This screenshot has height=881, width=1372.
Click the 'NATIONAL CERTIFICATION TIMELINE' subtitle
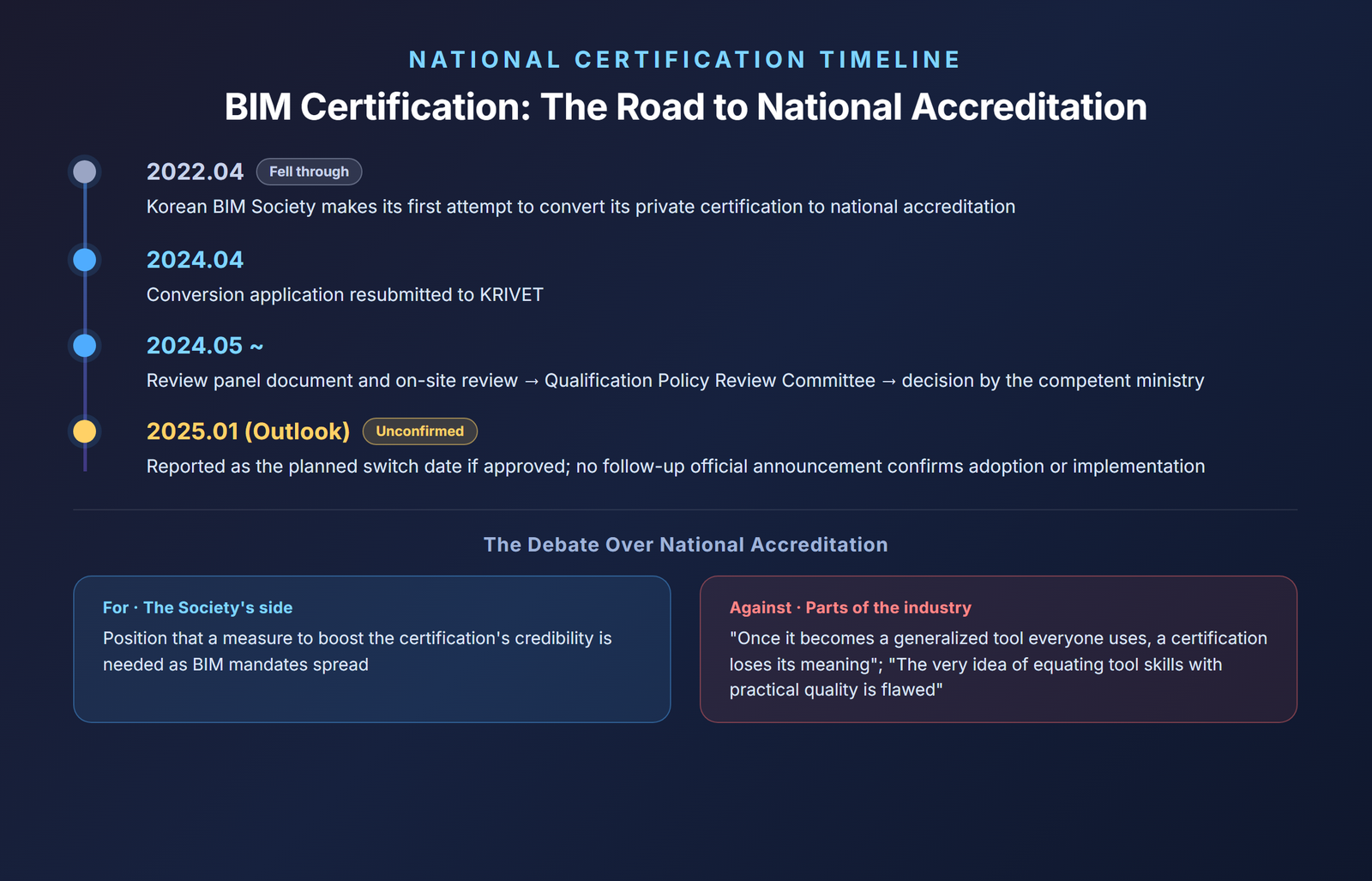[685, 60]
